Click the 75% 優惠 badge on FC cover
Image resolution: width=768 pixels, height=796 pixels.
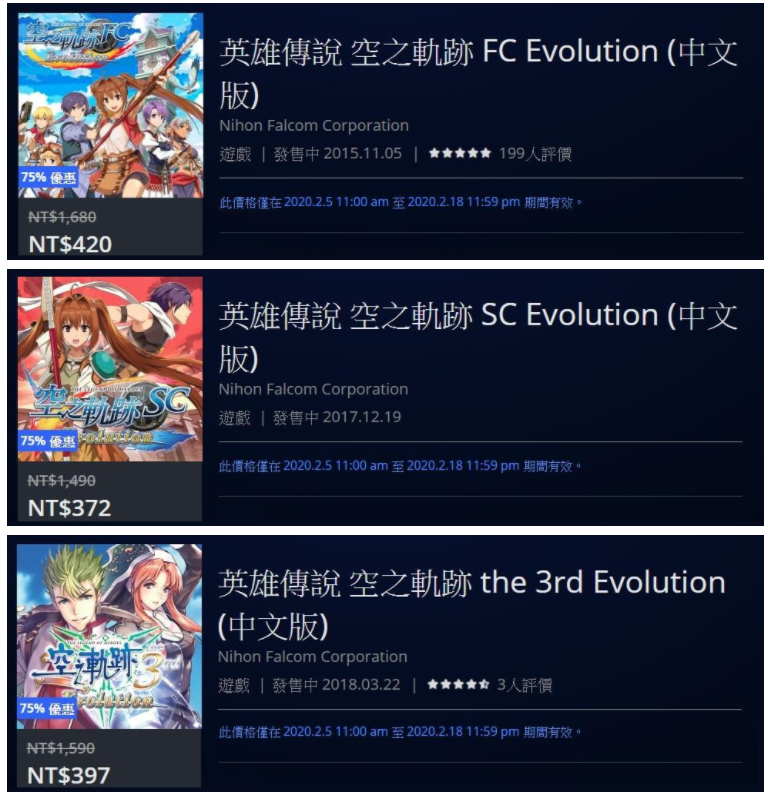pyautogui.click(x=48, y=177)
